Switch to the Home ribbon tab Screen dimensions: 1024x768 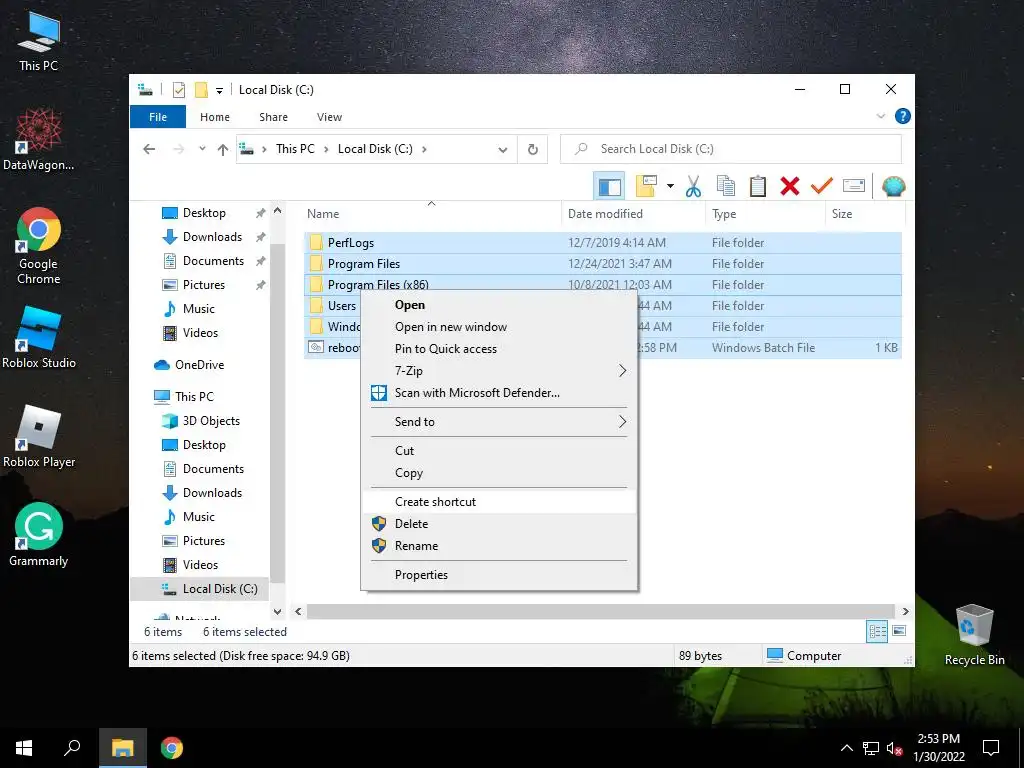[x=215, y=117]
